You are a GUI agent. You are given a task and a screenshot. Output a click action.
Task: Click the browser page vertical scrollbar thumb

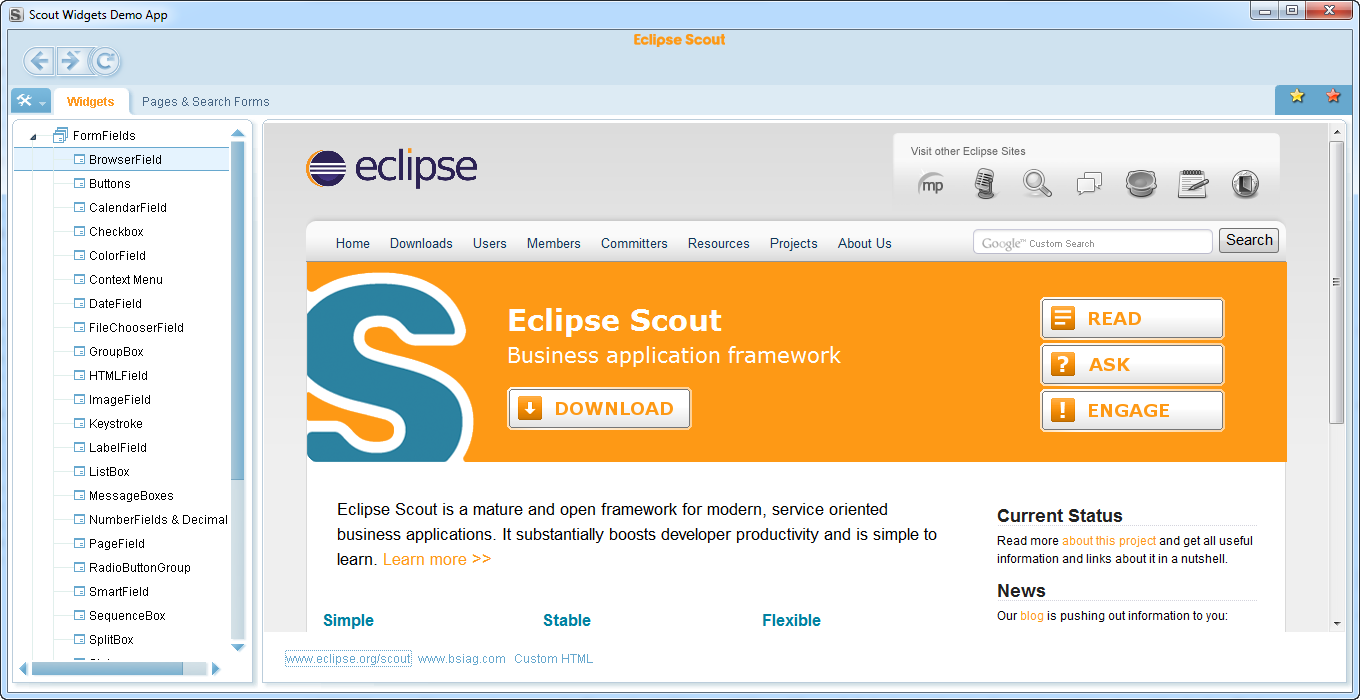tap(1336, 282)
